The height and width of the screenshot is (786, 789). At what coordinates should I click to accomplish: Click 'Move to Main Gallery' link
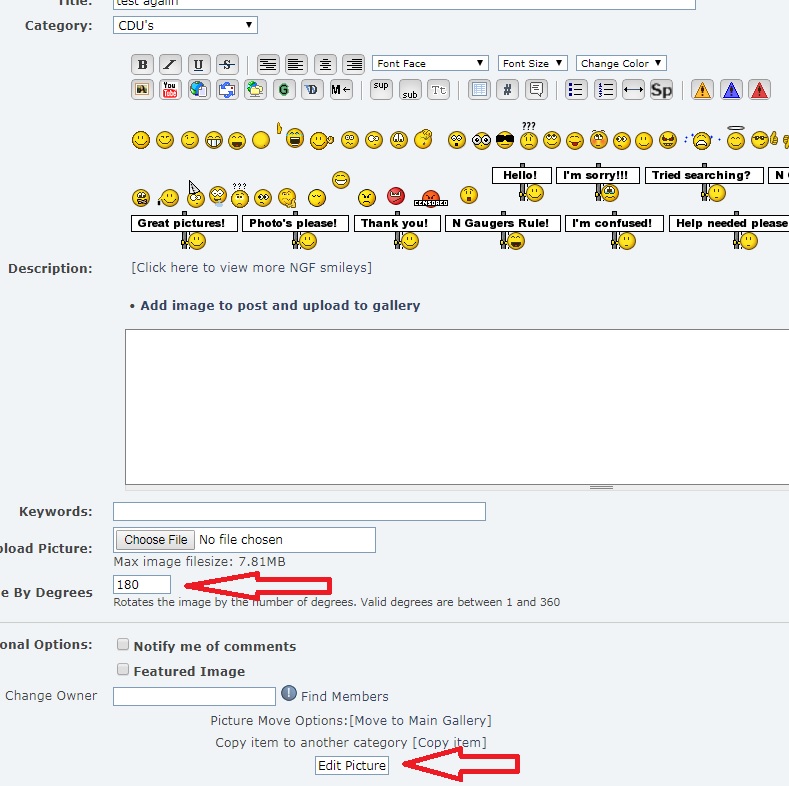point(420,721)
